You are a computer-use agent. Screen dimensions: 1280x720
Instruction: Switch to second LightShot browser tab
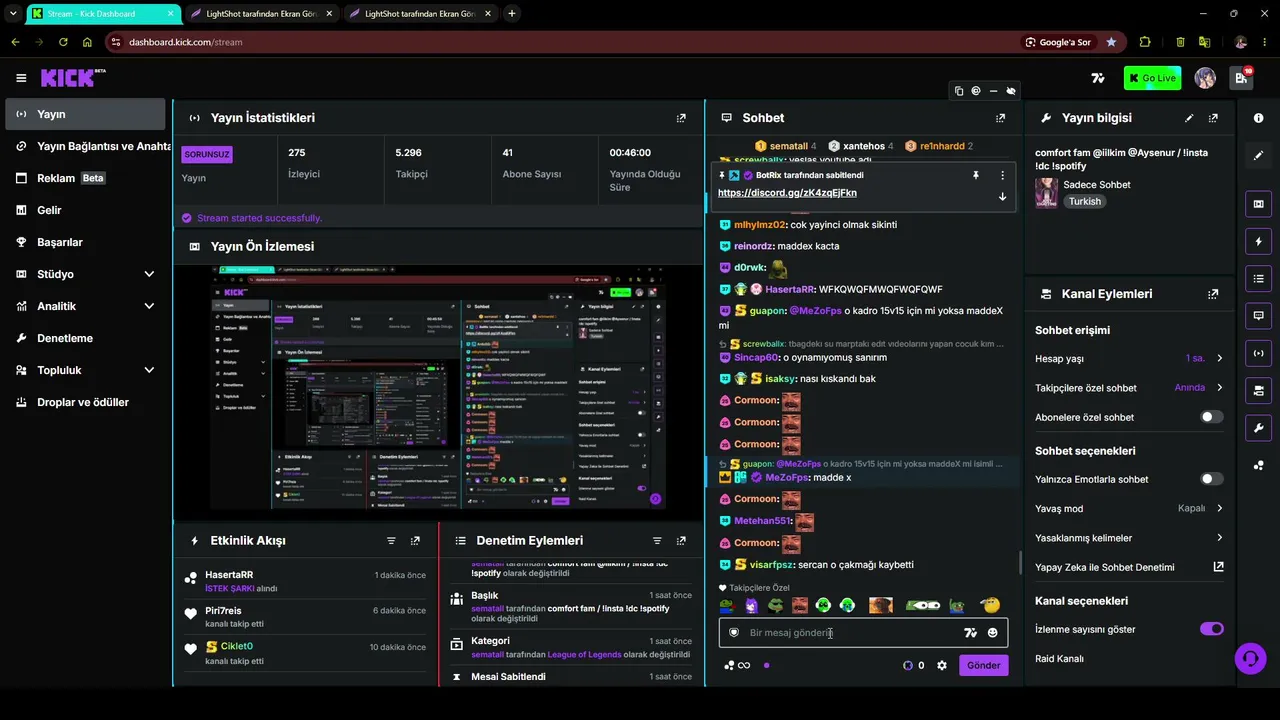click(x=421, y=14)
